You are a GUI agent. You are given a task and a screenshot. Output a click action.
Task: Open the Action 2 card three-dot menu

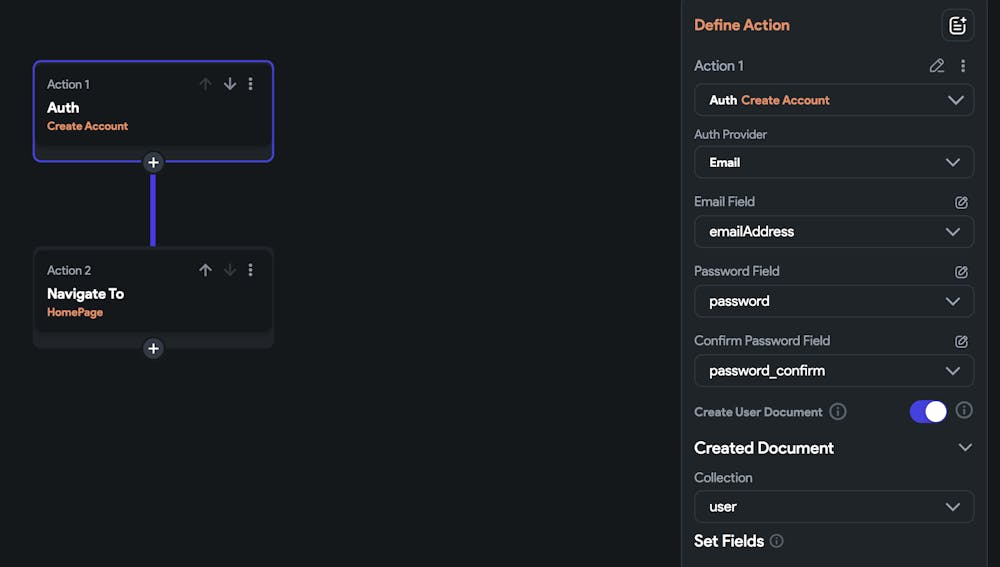point(250,270)
